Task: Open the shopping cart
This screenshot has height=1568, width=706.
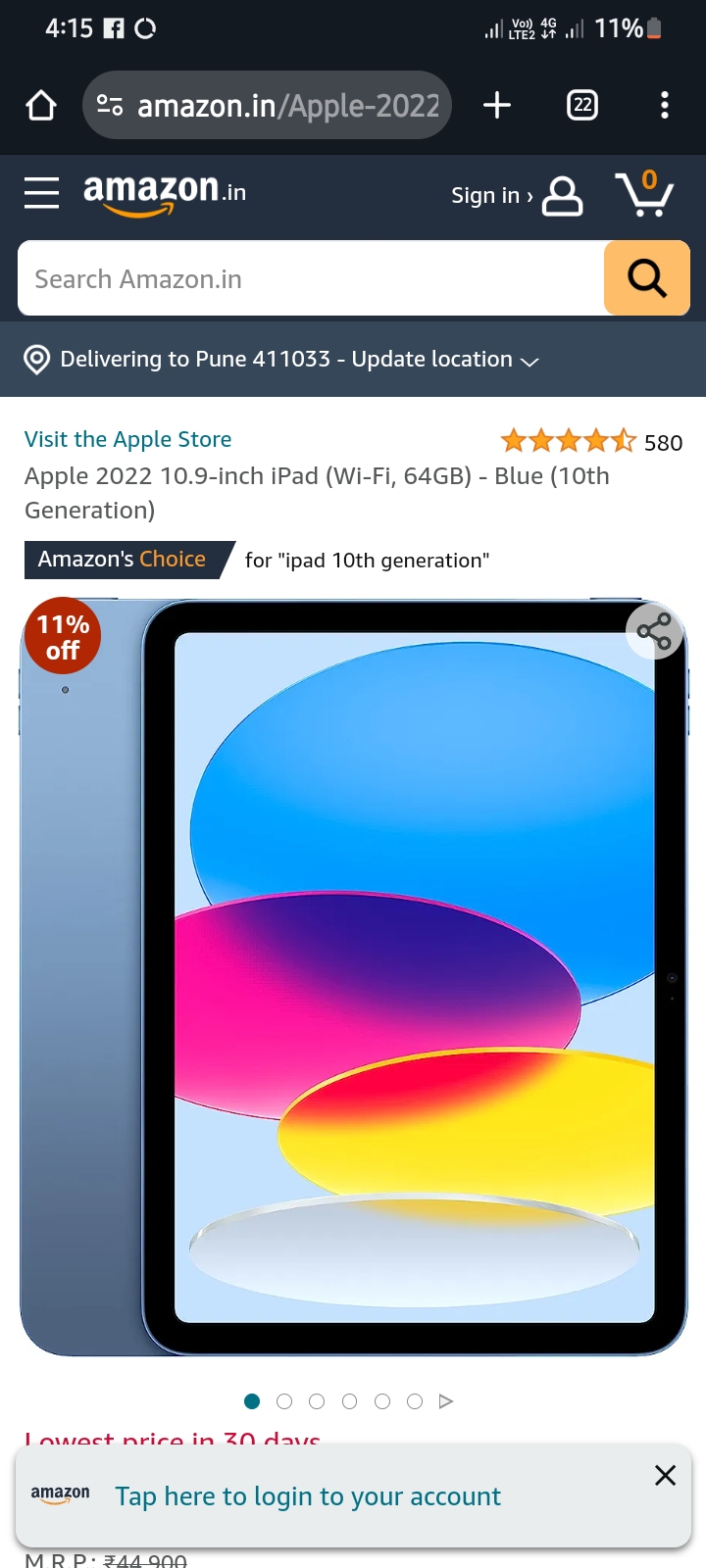Action: pyautogui.click(x=644, y=193)
